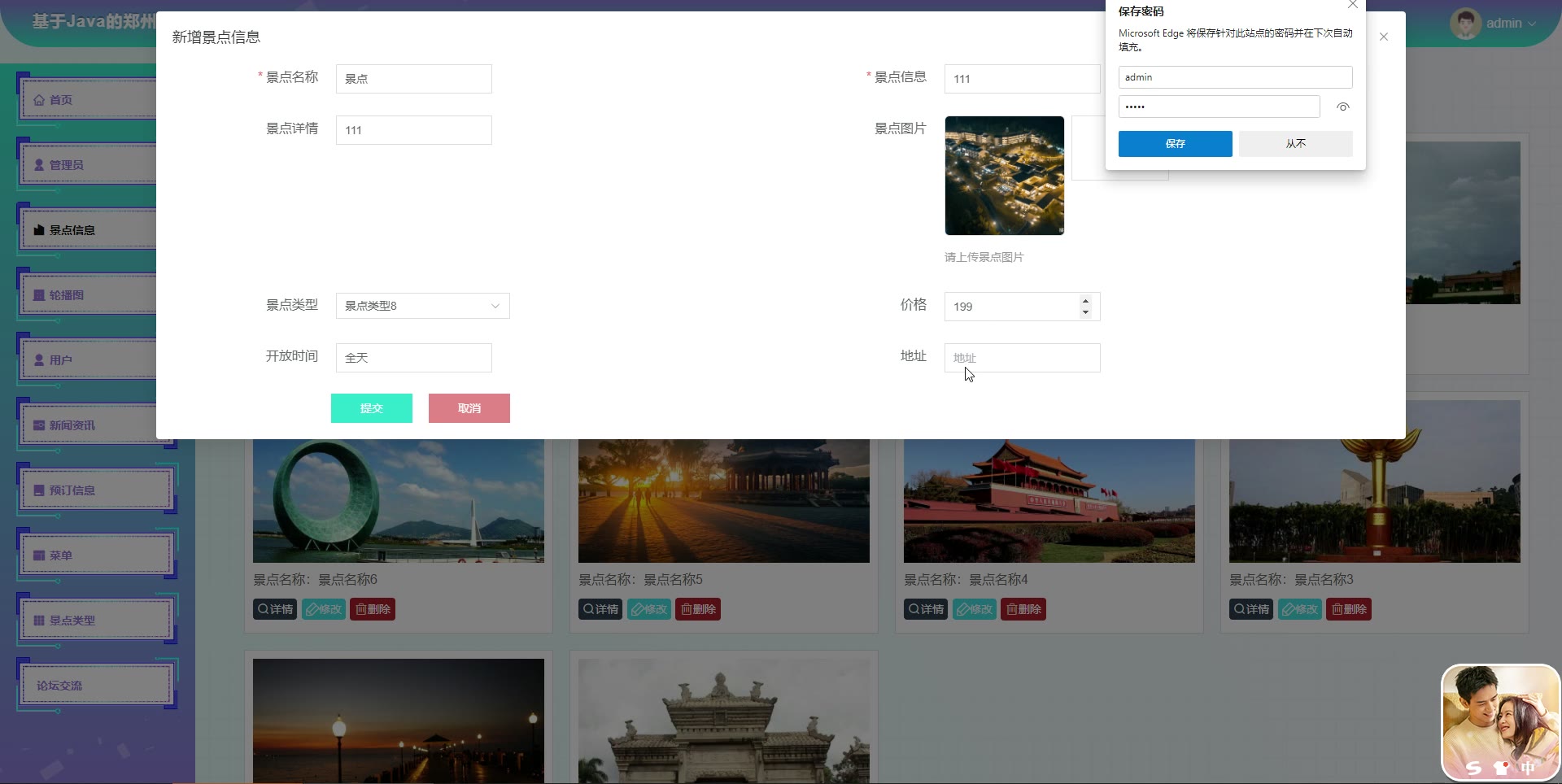Cancel the form with 取消
Viewport: 1562px width, 784px height.
click(x=469, y=408)
